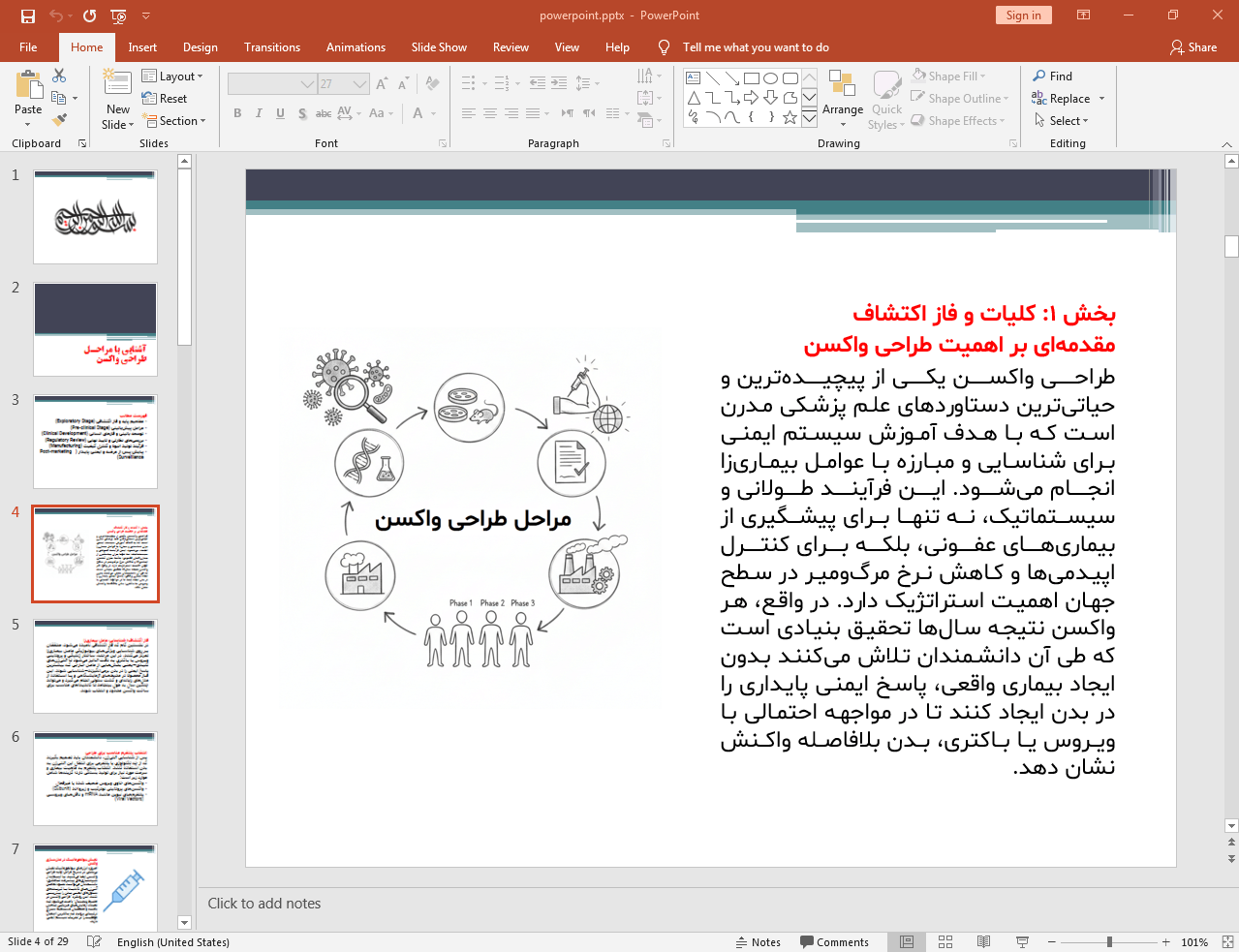The height and width of the screenshot is (952, 1239).
Task: Toggle Align Left paragraph
Action: (x=469, y=113)
